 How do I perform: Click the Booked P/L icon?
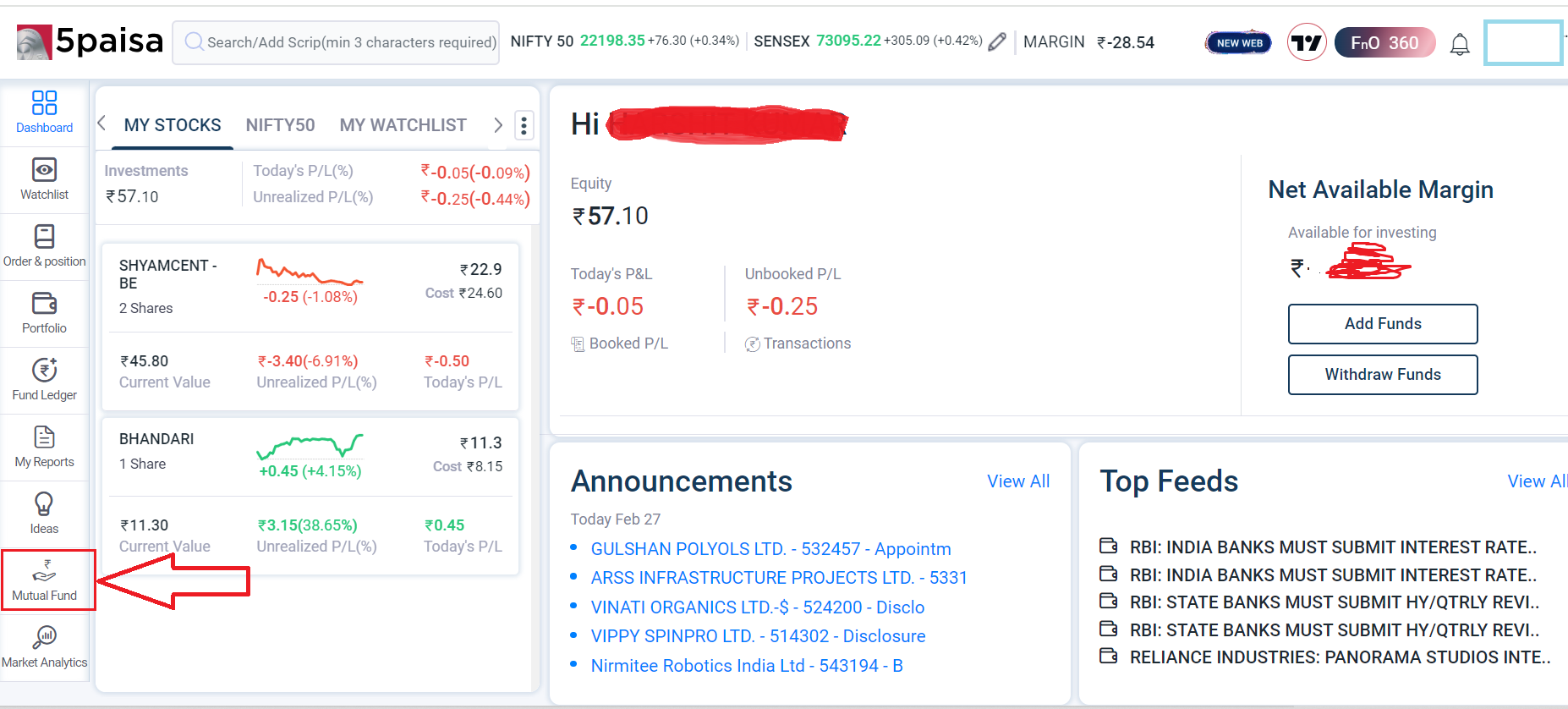click(578, 344)
